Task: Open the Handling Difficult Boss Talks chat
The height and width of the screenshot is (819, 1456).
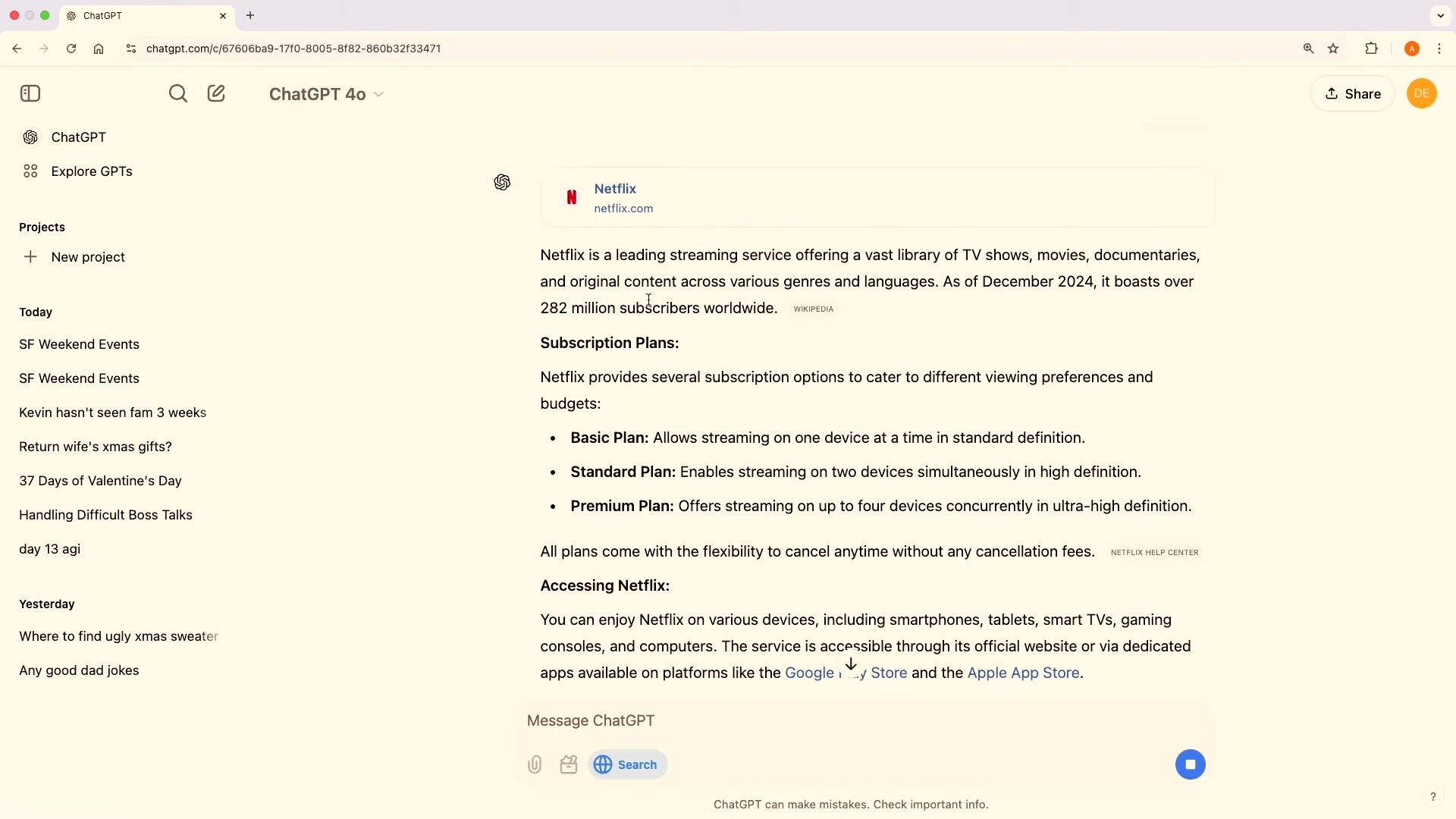Action: (x=105, y=515)
